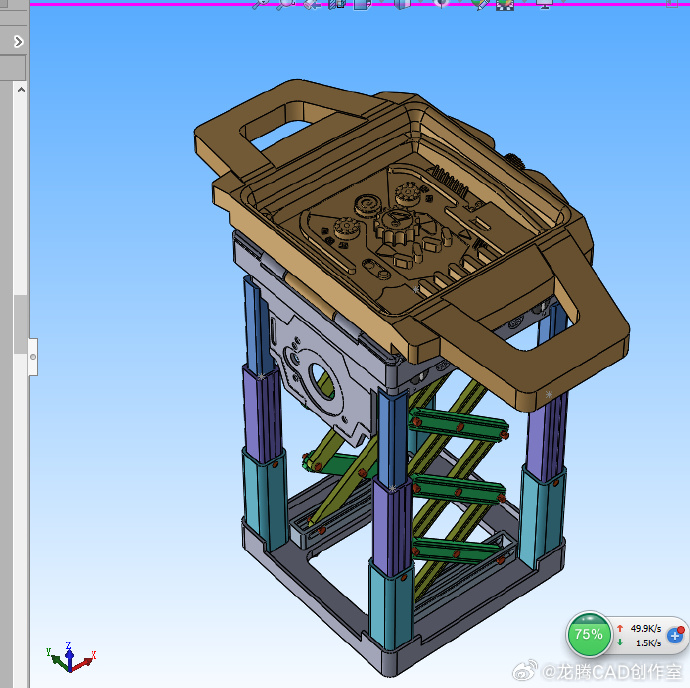Viewport: 690px width, 688px height.
Task: Click the 49.9K/s upload speed readout
Action: tap(646, 628)
